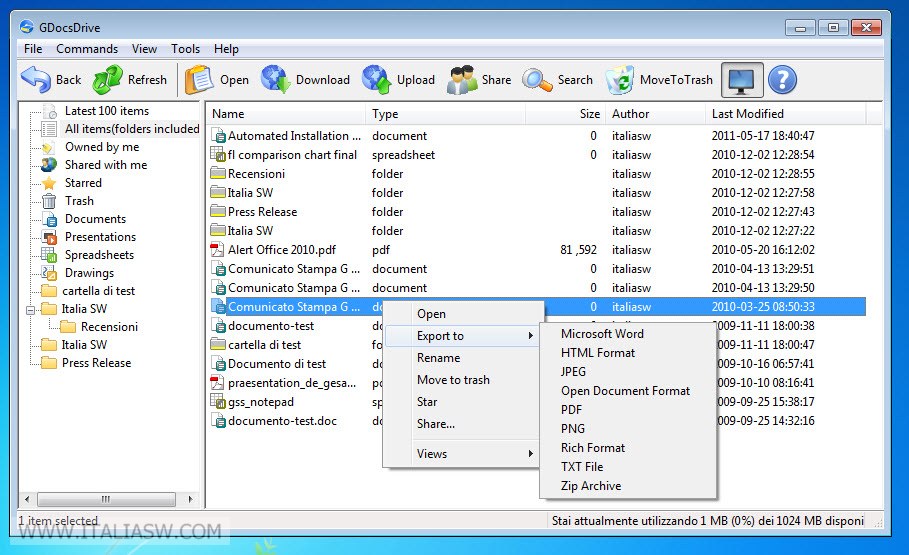Screen dimensions: 909x555
Task: Choose Move to trash in context menu
Action: tap(462, 380)
